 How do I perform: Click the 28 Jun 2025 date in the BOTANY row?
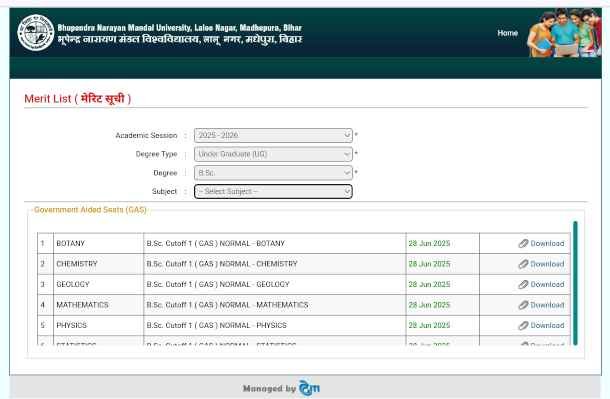(x=429, y=243)
